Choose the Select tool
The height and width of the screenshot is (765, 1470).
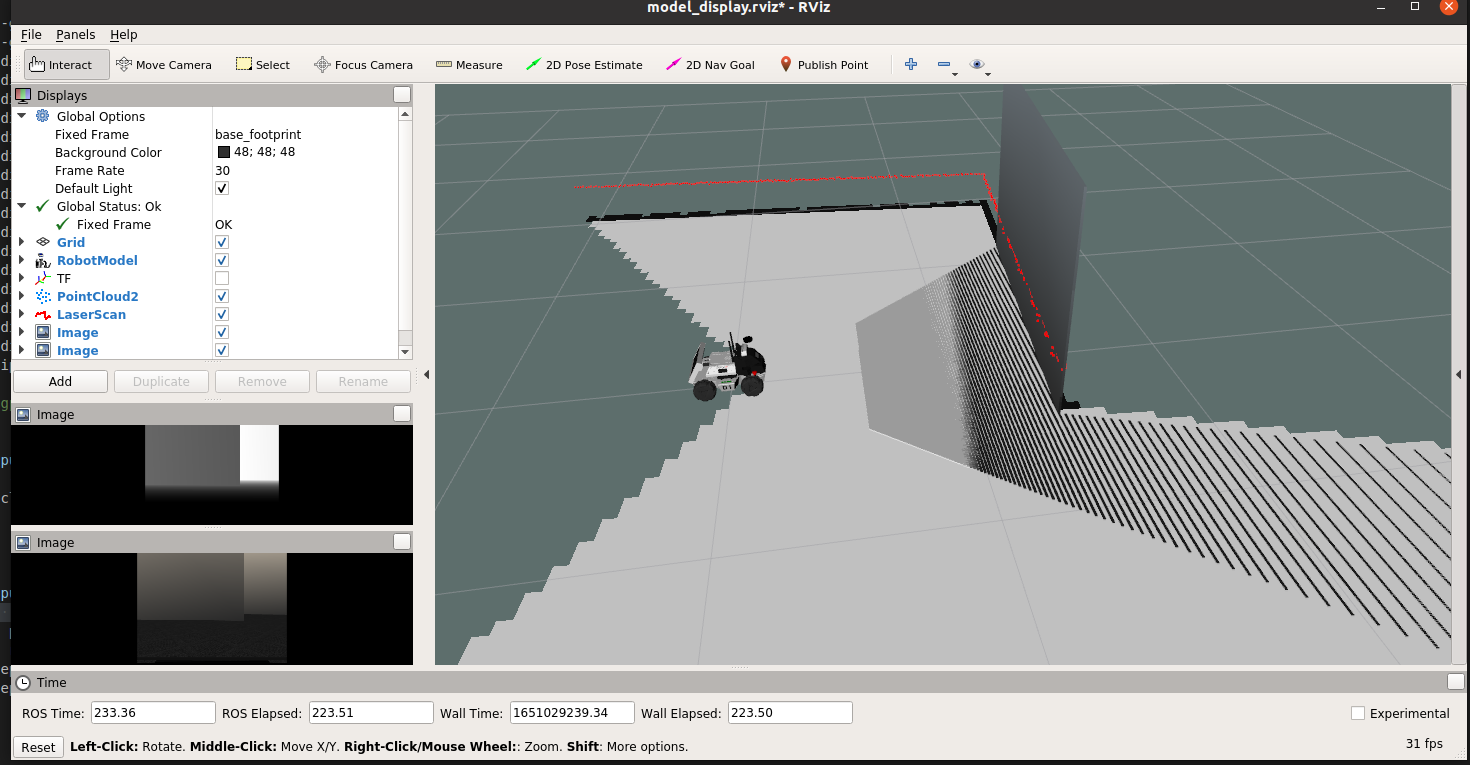coord(262,64)
